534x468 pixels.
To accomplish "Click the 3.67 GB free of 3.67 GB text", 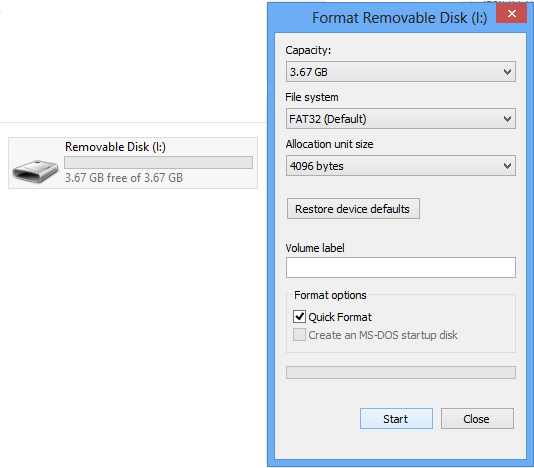I will pos(124,178).
